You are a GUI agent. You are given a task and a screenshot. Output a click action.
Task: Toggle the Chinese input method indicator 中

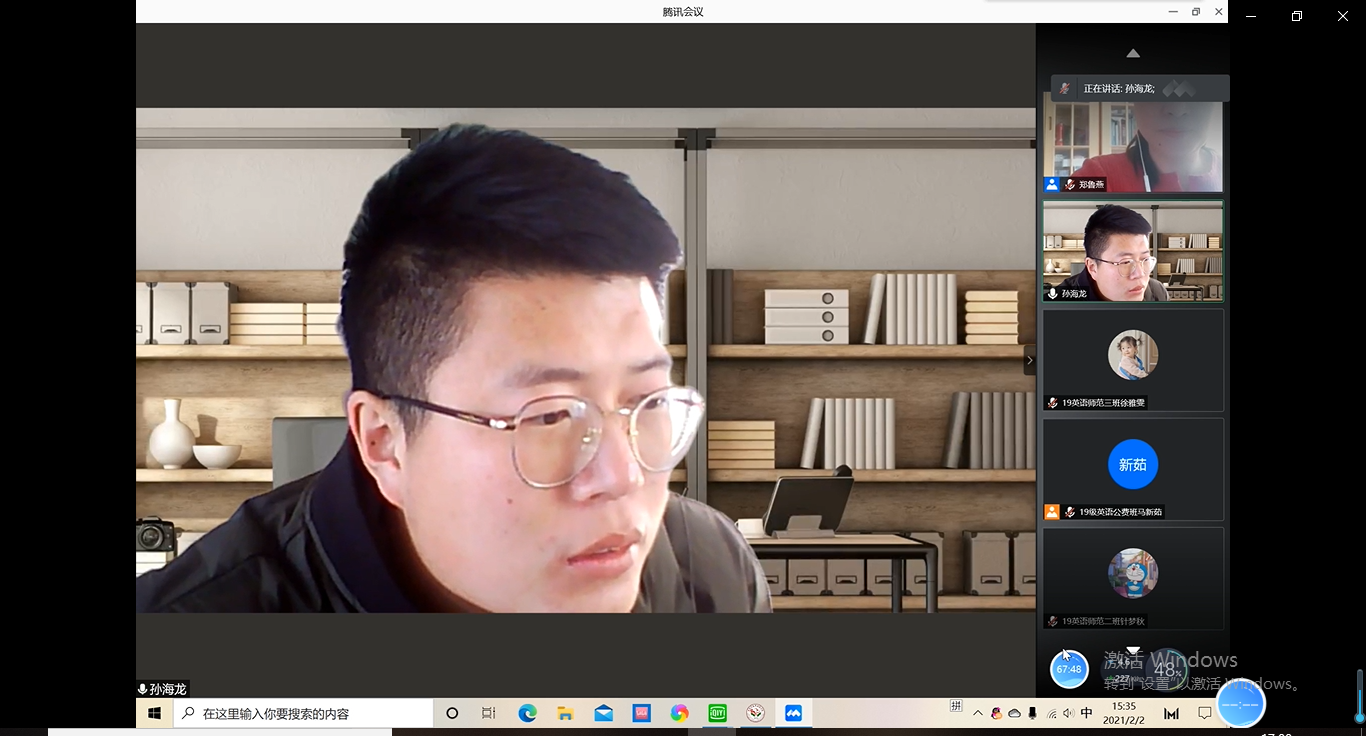(1087, 714)
